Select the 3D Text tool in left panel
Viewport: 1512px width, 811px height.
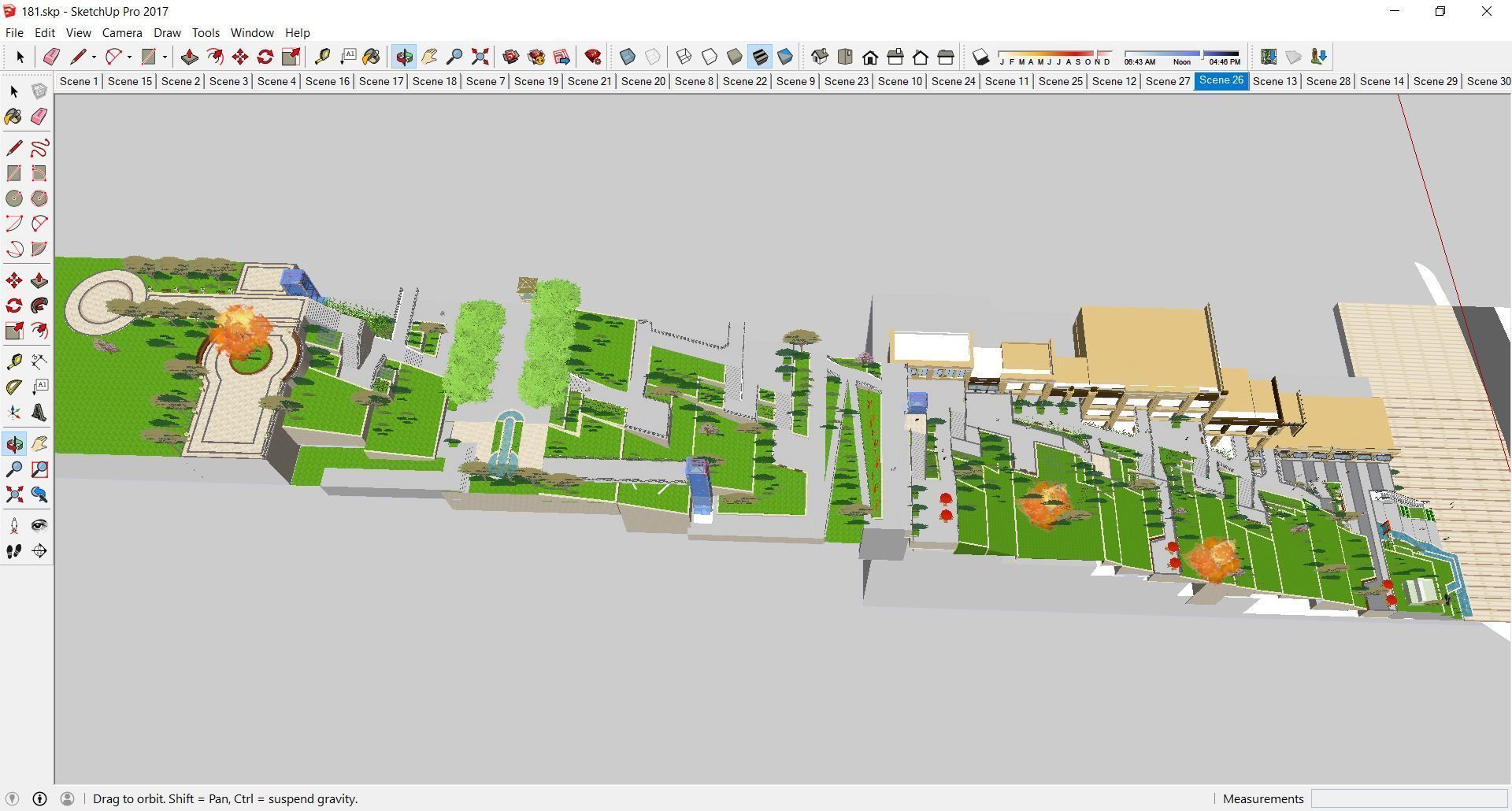click(39, 413)
